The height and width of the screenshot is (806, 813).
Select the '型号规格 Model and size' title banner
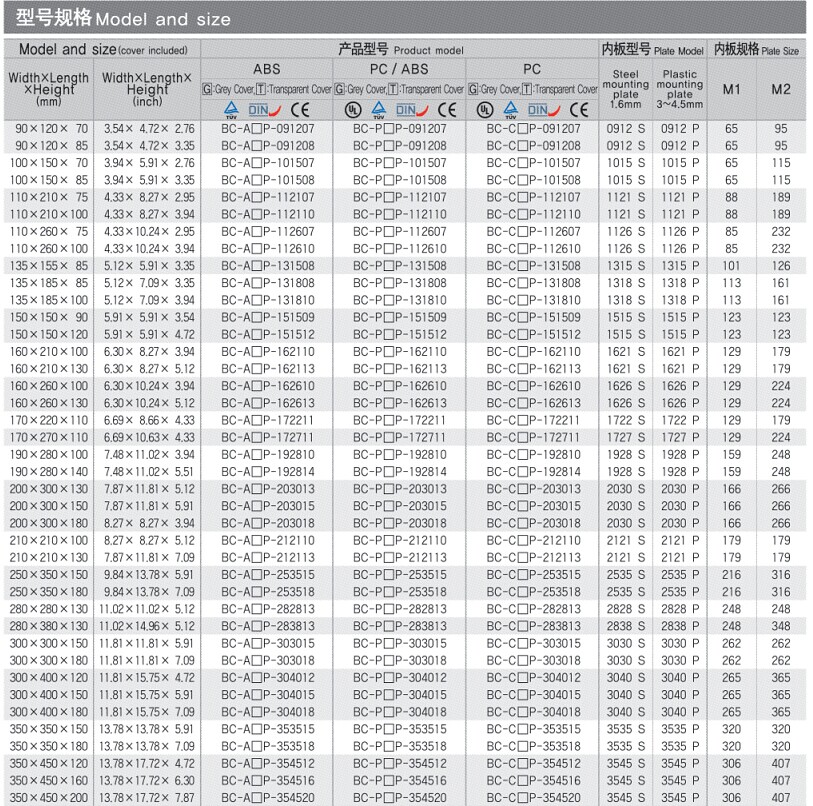coord(405,18)
